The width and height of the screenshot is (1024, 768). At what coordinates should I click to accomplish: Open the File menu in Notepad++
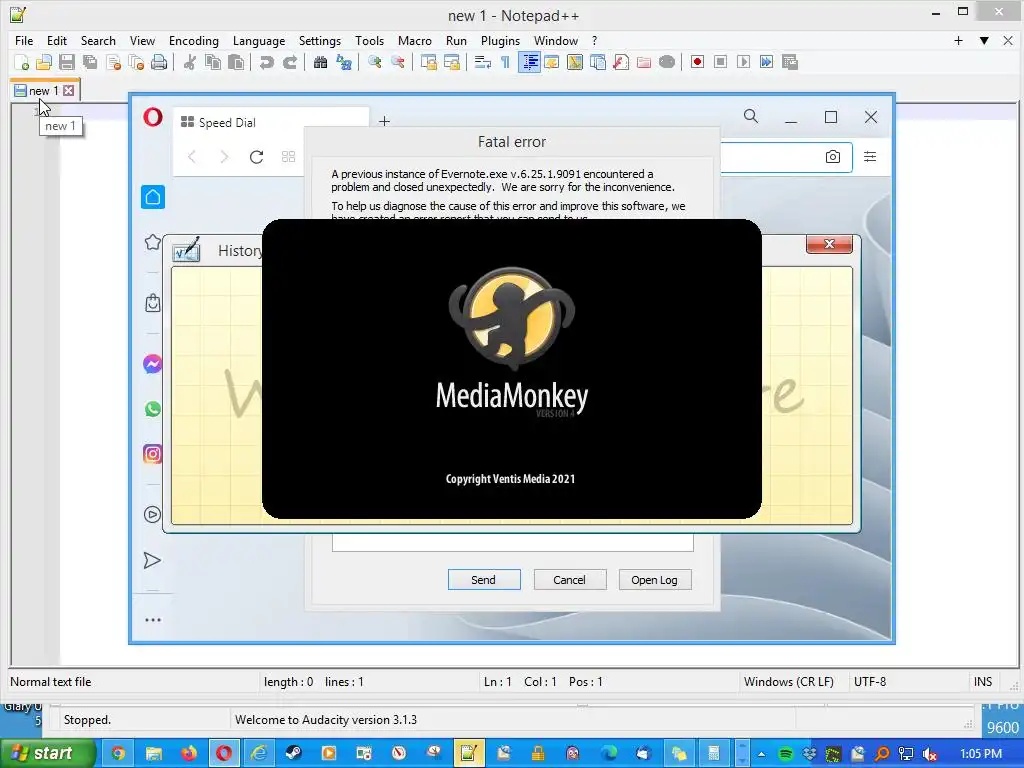tap(24, 40)
